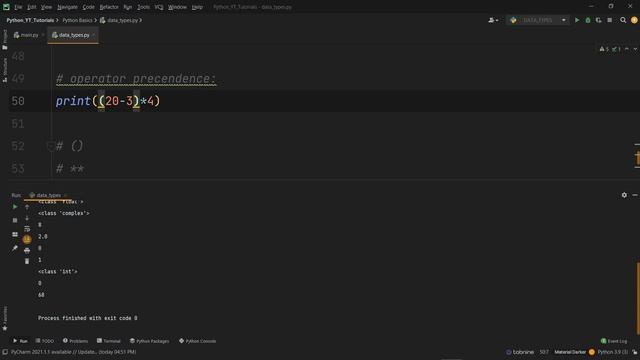Image resolution: width=640 pixels, height=360 pixels.
Task: Open the user account icon menu
Action: pyautogui.click(x=493, y=20)
